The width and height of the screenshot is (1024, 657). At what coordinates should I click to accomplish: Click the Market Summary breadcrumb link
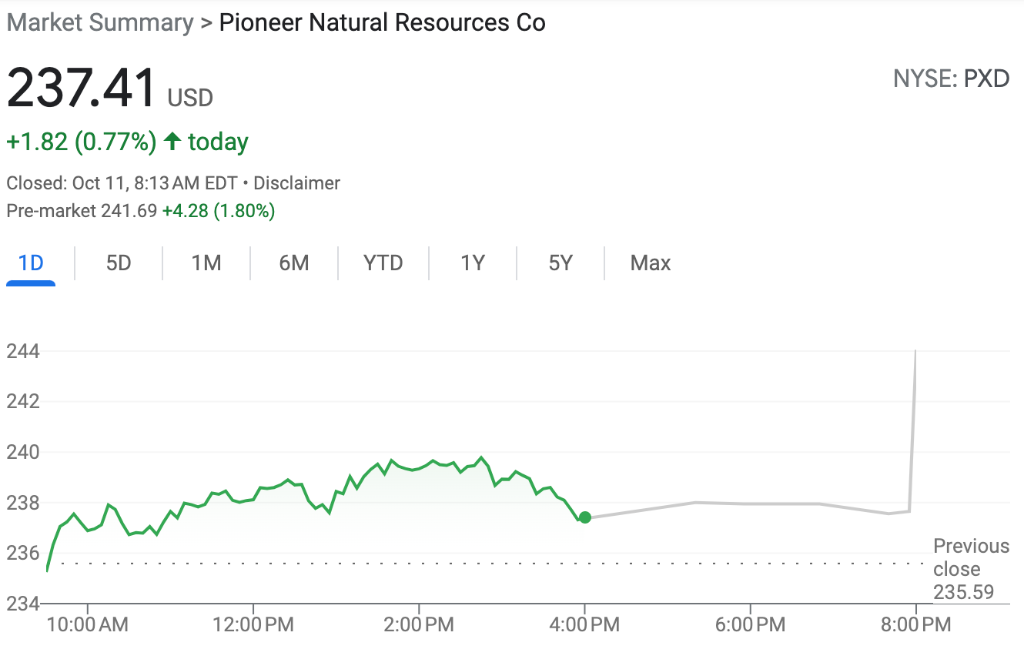point(100,23)
